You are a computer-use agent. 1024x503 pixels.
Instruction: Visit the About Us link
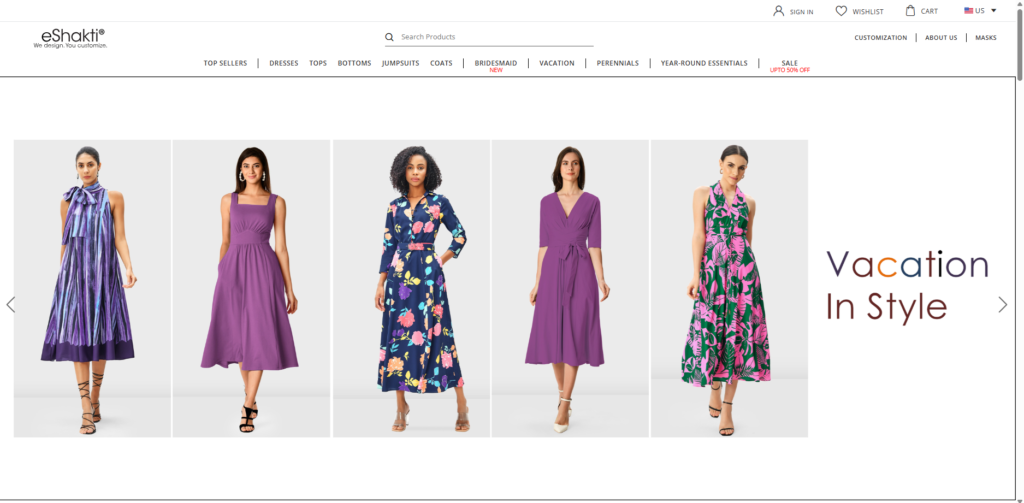pyautogui.click(x=940, y=38)
